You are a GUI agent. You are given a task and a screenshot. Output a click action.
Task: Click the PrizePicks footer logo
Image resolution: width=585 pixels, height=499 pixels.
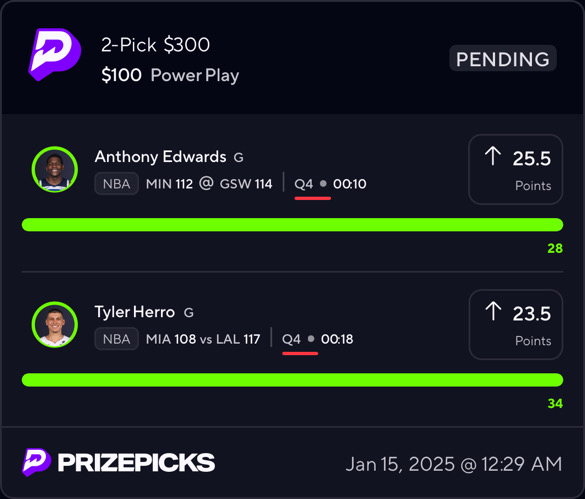click(x=119, y=462)
